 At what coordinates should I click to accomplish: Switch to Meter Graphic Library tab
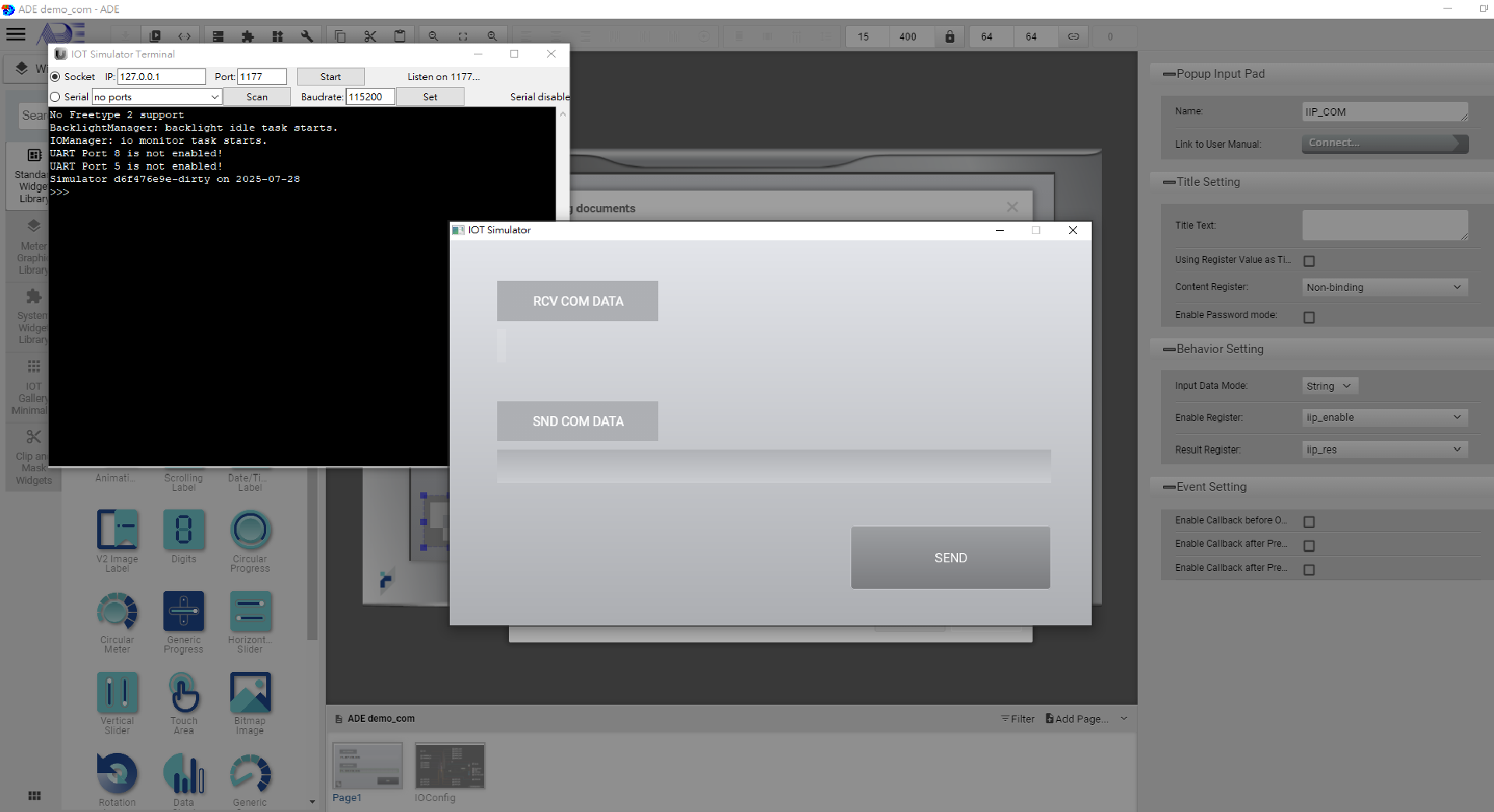[x=33, y=247]
